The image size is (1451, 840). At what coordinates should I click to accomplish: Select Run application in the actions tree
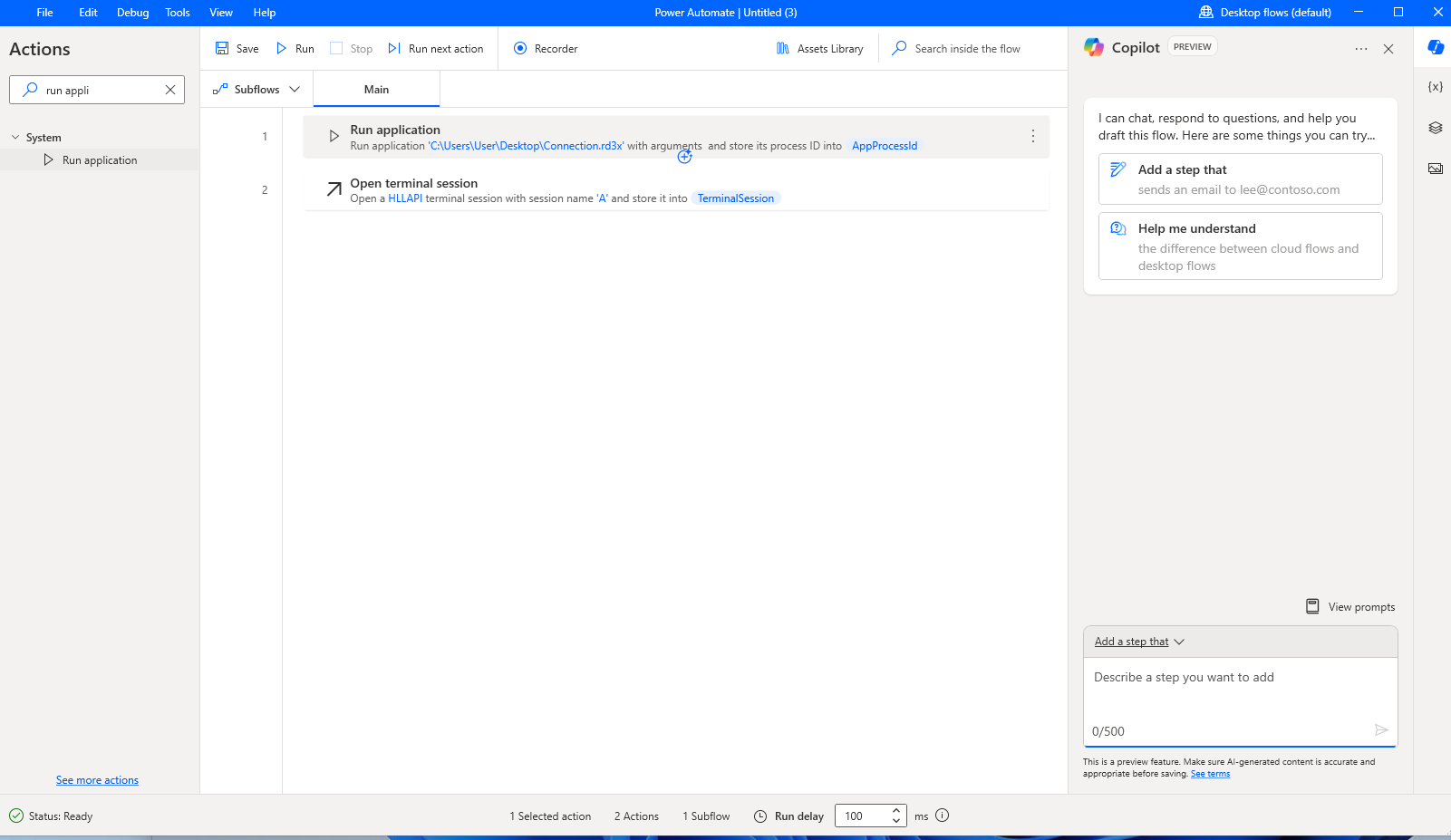coord(100,160)
